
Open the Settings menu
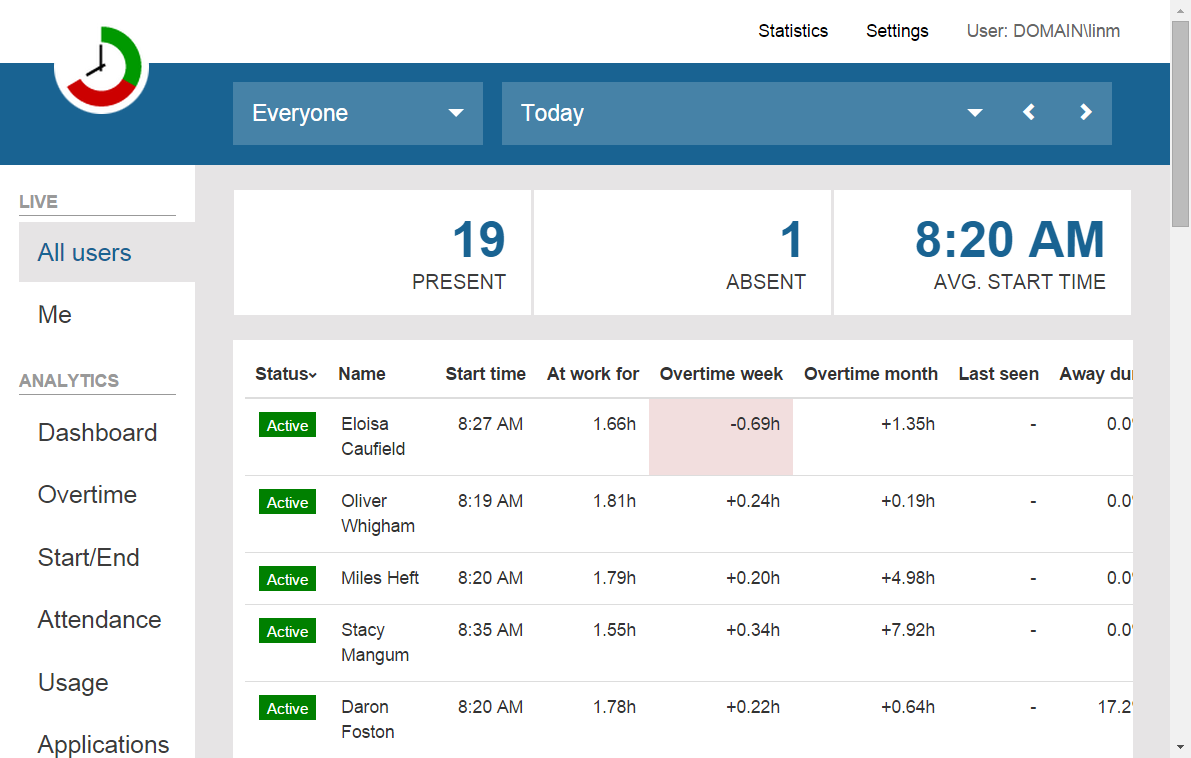[x=897, y=31]
